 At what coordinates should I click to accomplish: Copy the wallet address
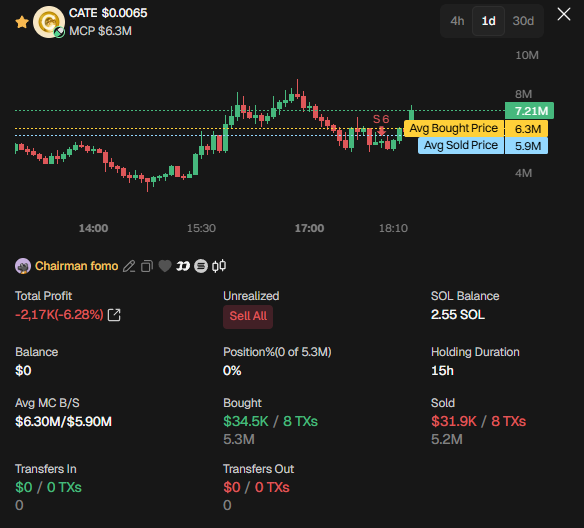coord(147,266)
